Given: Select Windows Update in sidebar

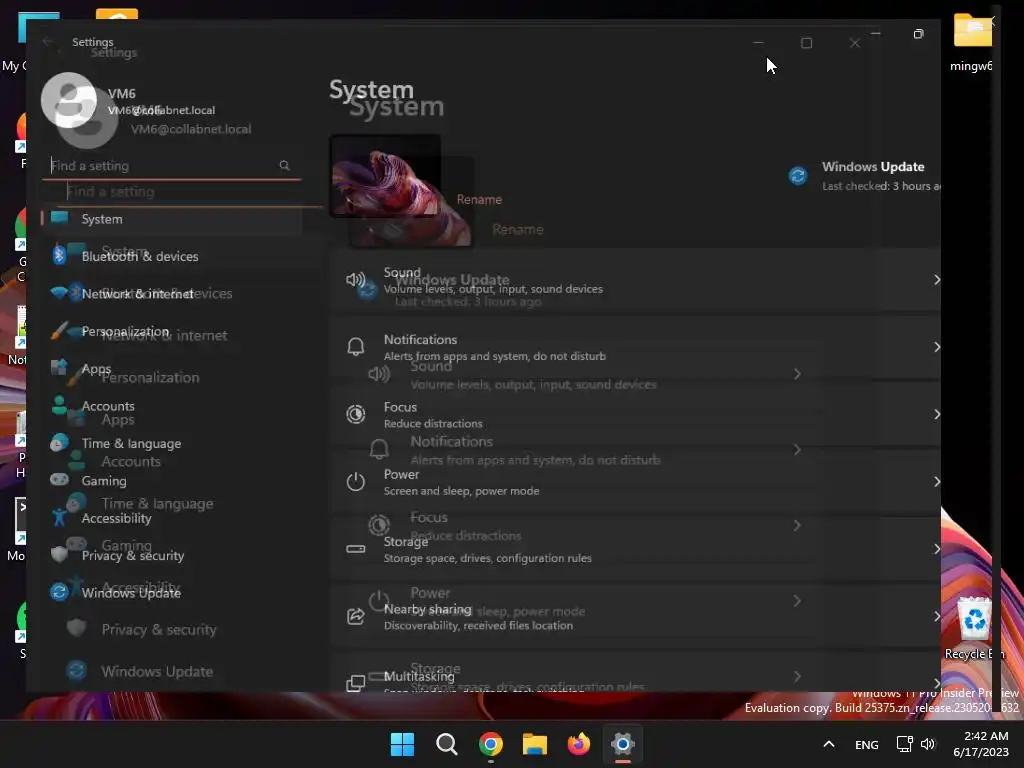Looking at the screenshot, I should [x=171, y=592].
